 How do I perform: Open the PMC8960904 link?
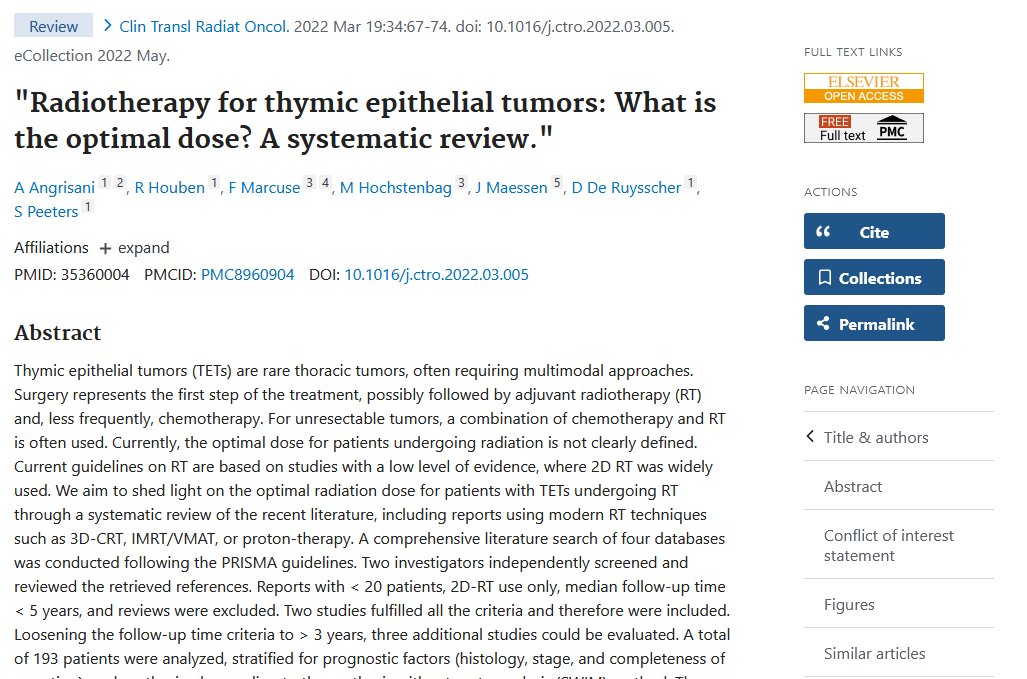pyautogui.click(x=248, y=274)
